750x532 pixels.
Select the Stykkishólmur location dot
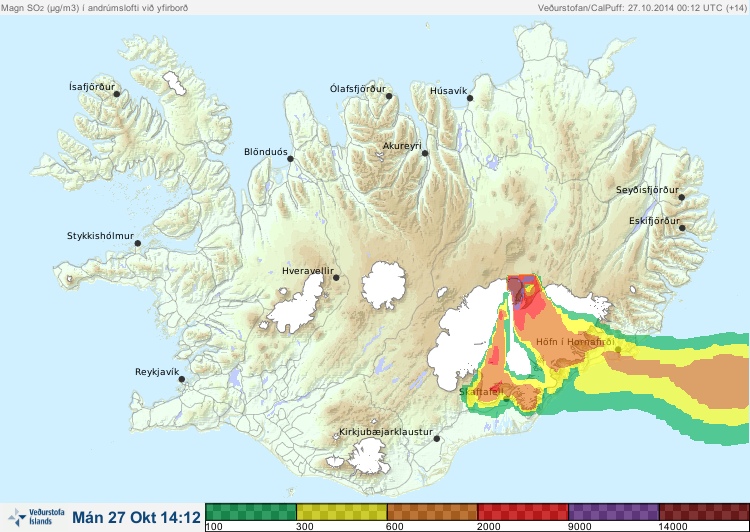click(x=138, y=244)
